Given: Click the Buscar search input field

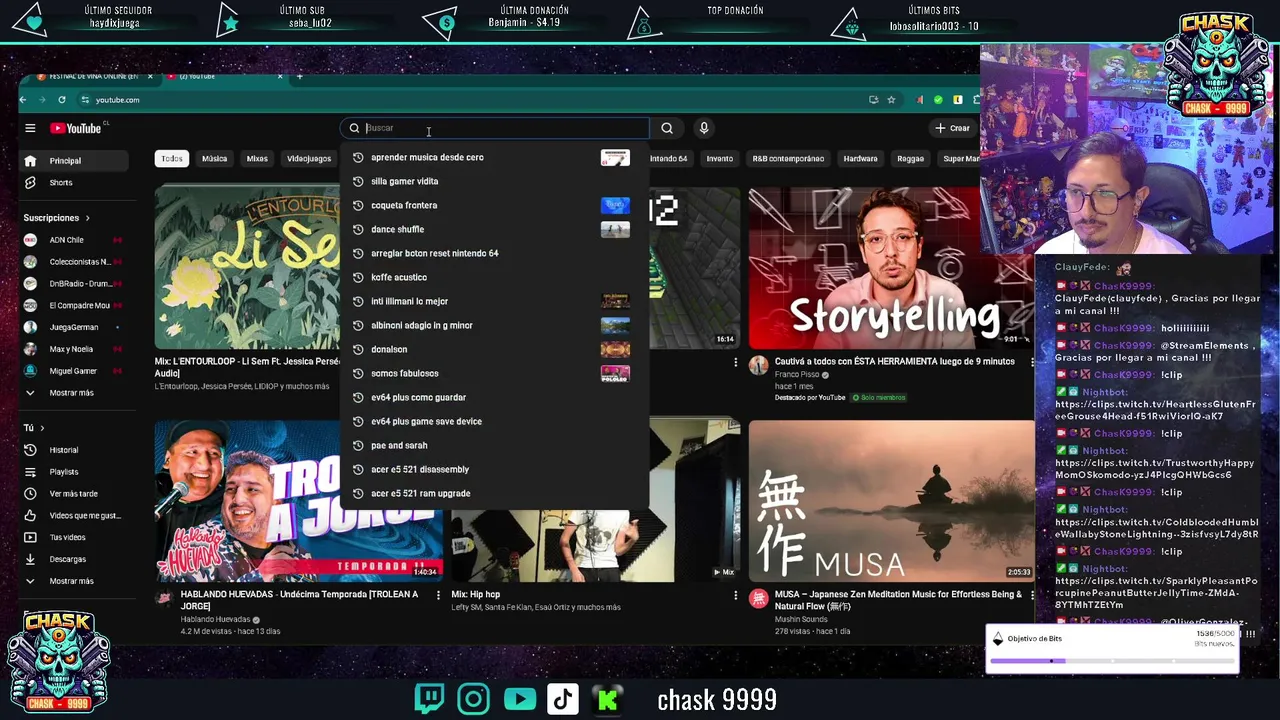Looking at the screenshot, I should point(494,128).
